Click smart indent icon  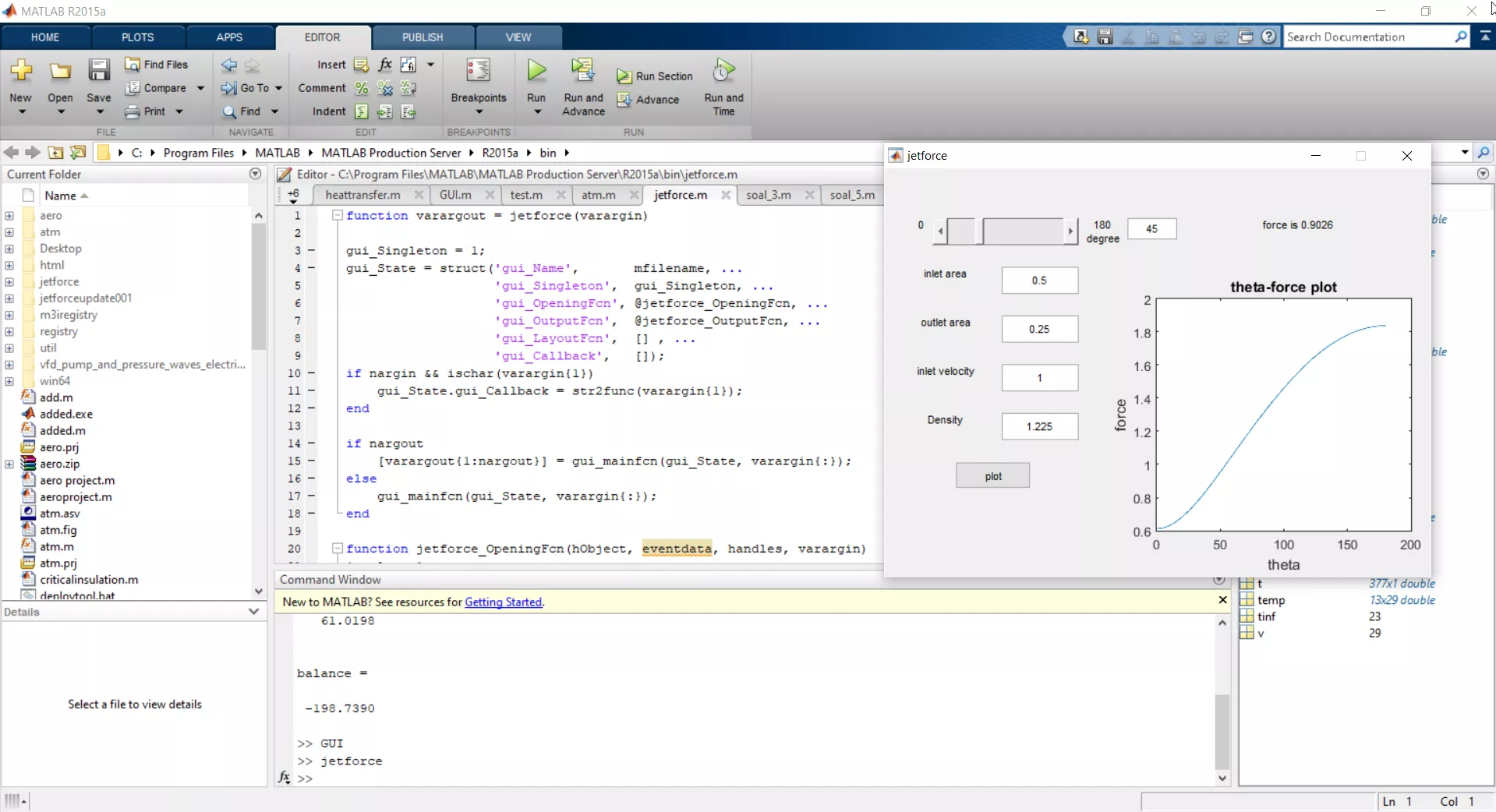[362, 111]
